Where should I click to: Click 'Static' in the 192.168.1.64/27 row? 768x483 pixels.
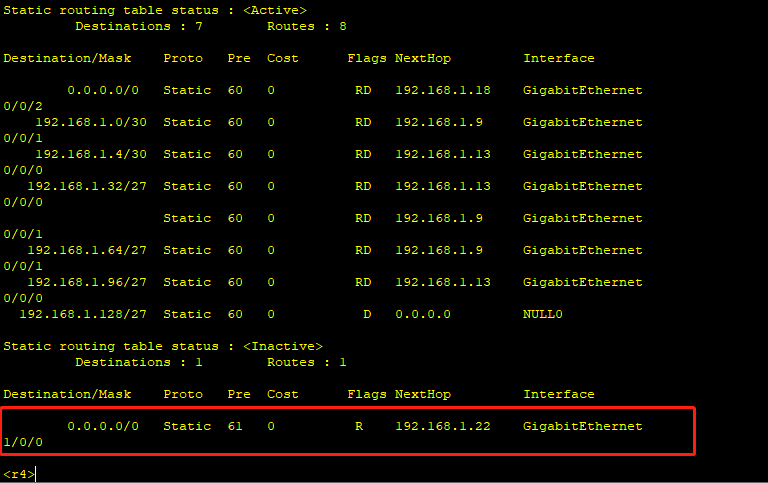(x=187, y=250)
